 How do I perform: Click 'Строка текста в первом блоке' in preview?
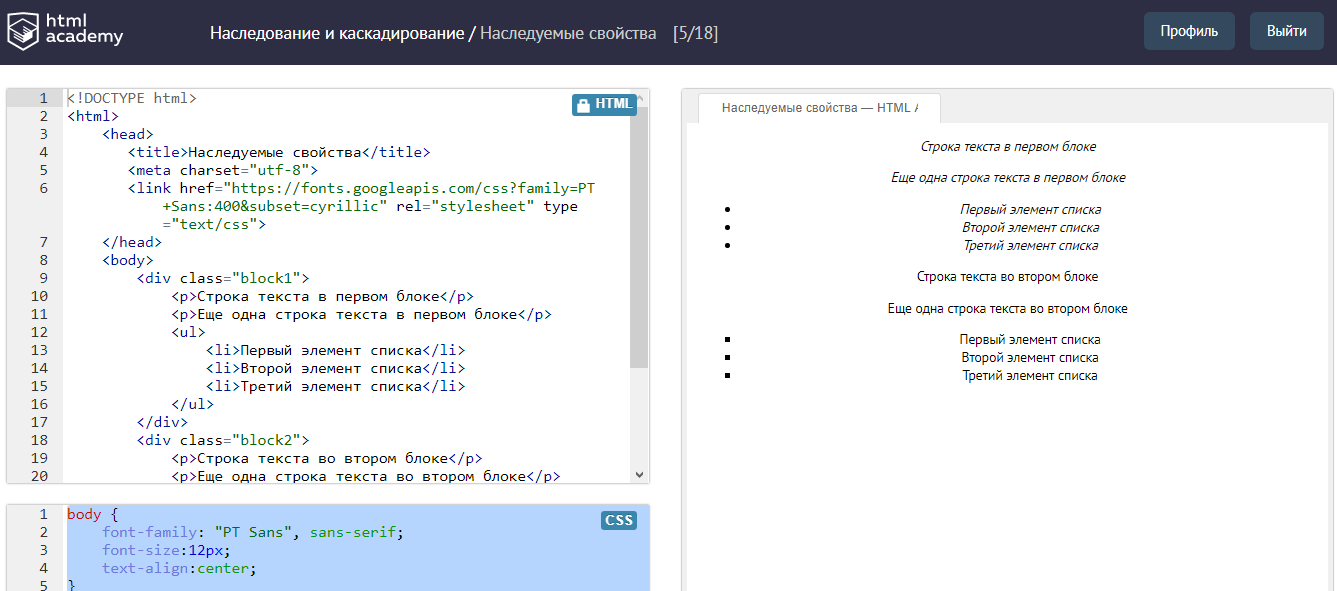pyautogui.click(x=1008, y=146)
